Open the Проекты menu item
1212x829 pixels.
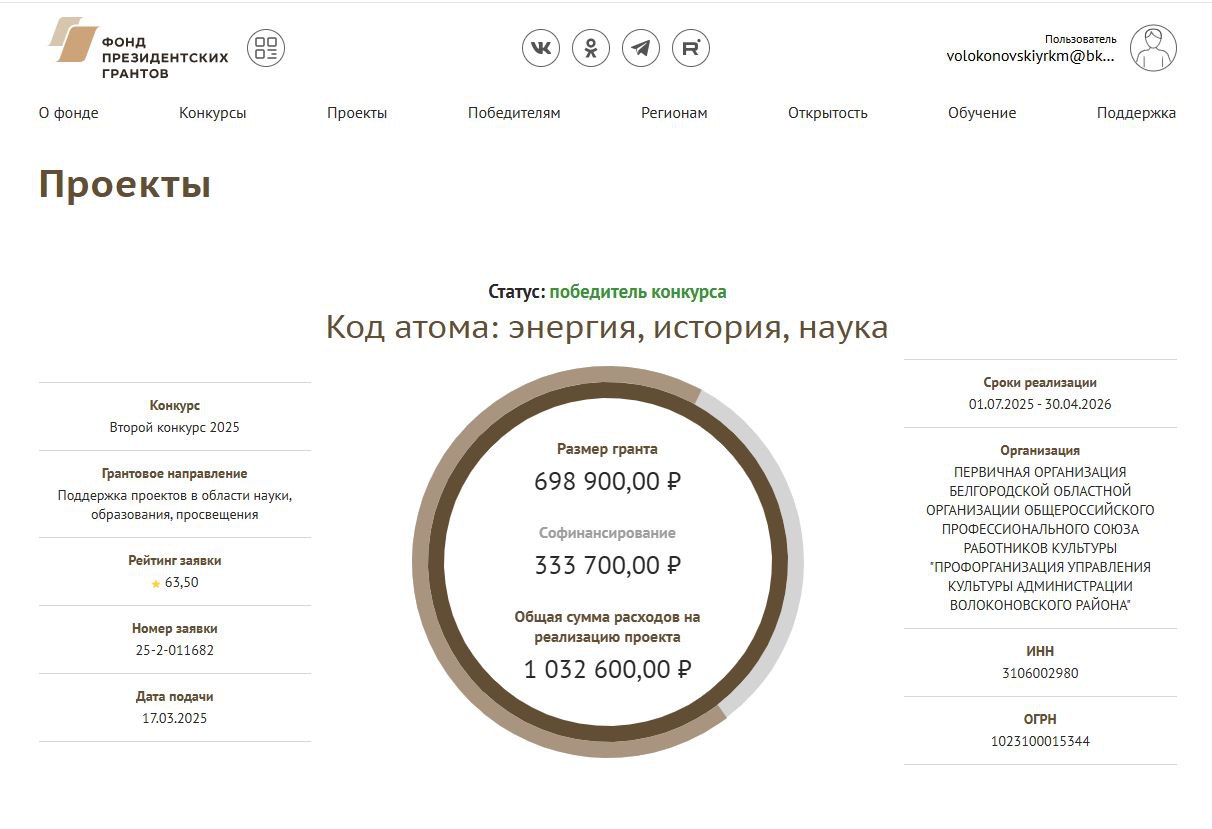pos(357,113)
